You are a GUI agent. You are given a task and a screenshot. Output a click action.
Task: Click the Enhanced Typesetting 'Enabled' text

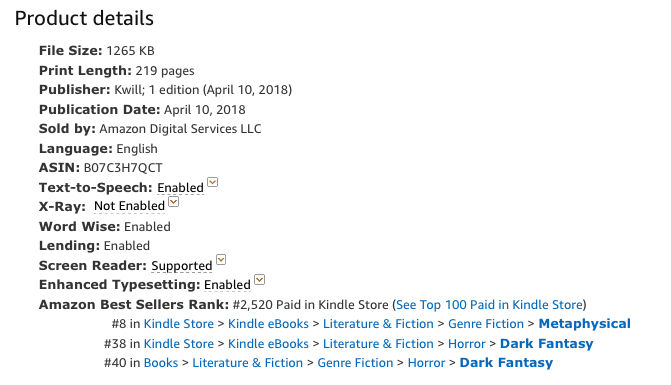tap(227, 285)
